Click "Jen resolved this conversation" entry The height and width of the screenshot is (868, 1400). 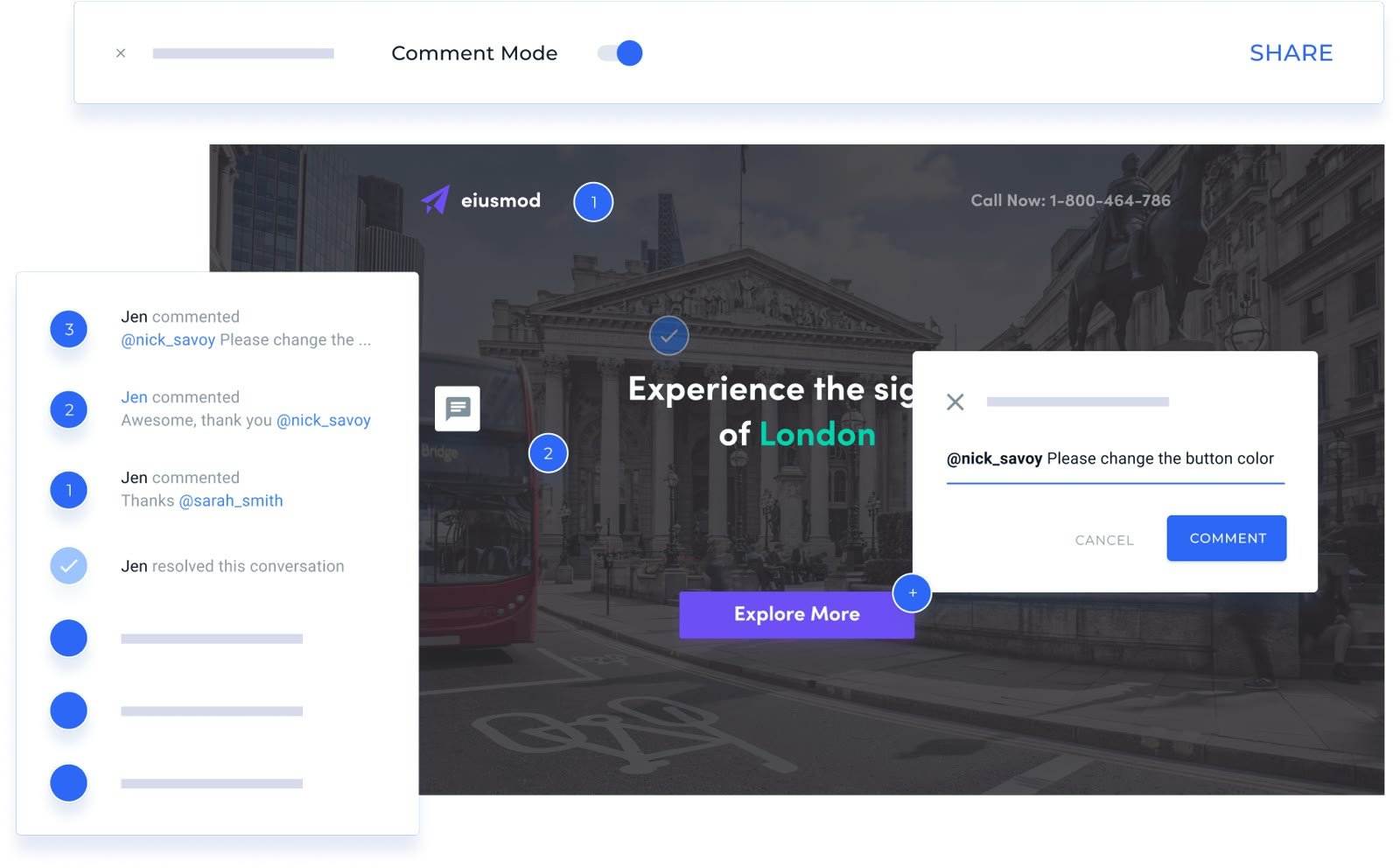click(233, 566)
